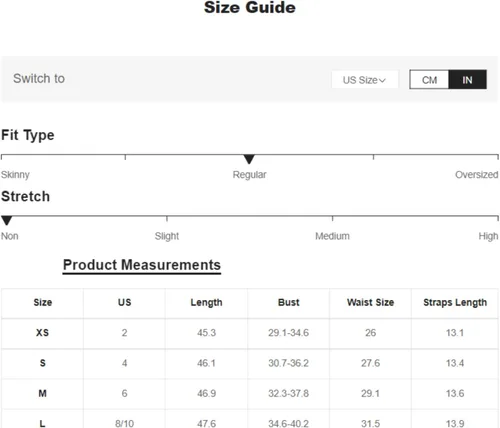
Task: Click the Bust column header
Action: pos(289,303)
